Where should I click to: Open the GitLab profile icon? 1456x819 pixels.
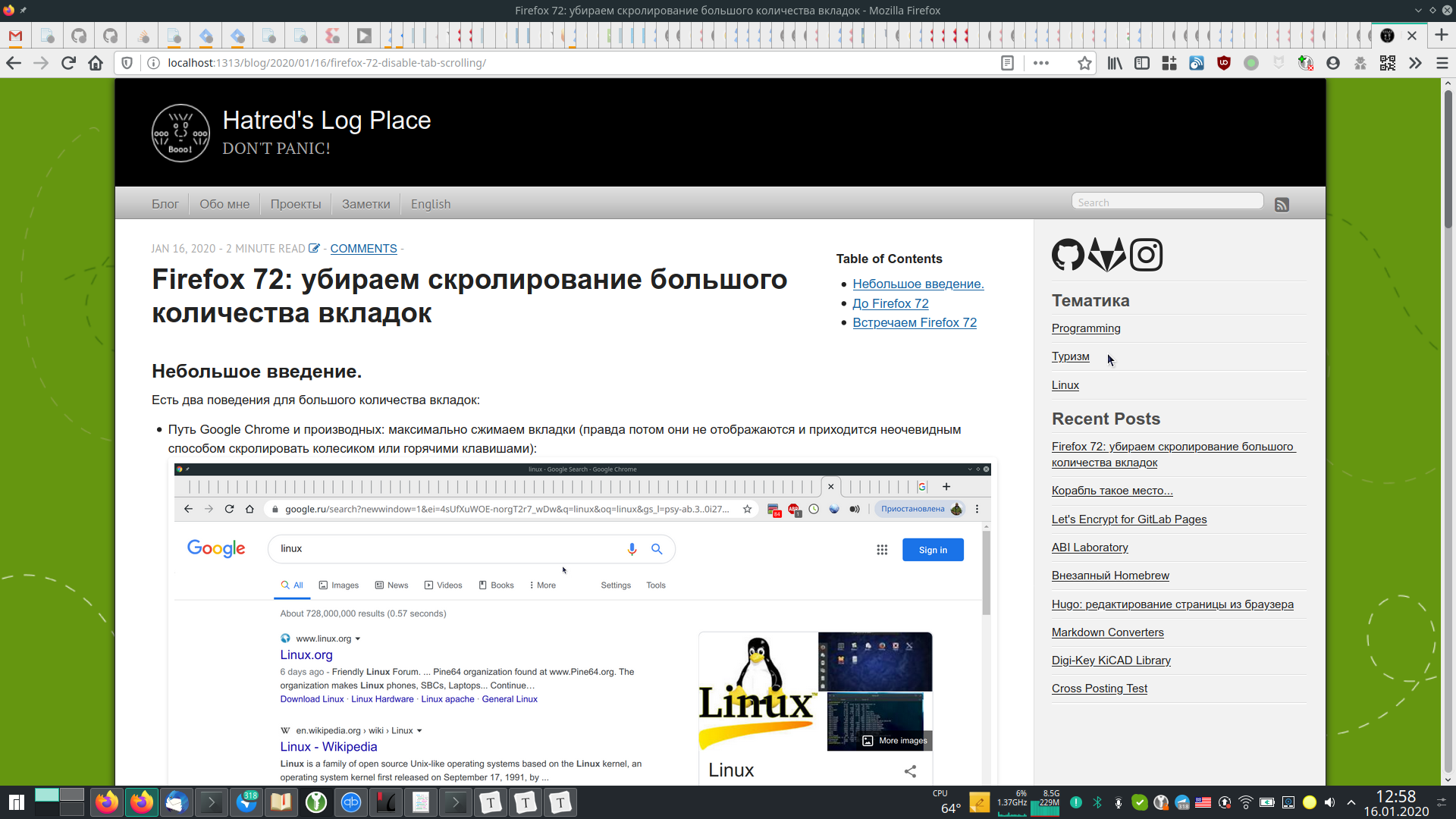[1107, 255]
